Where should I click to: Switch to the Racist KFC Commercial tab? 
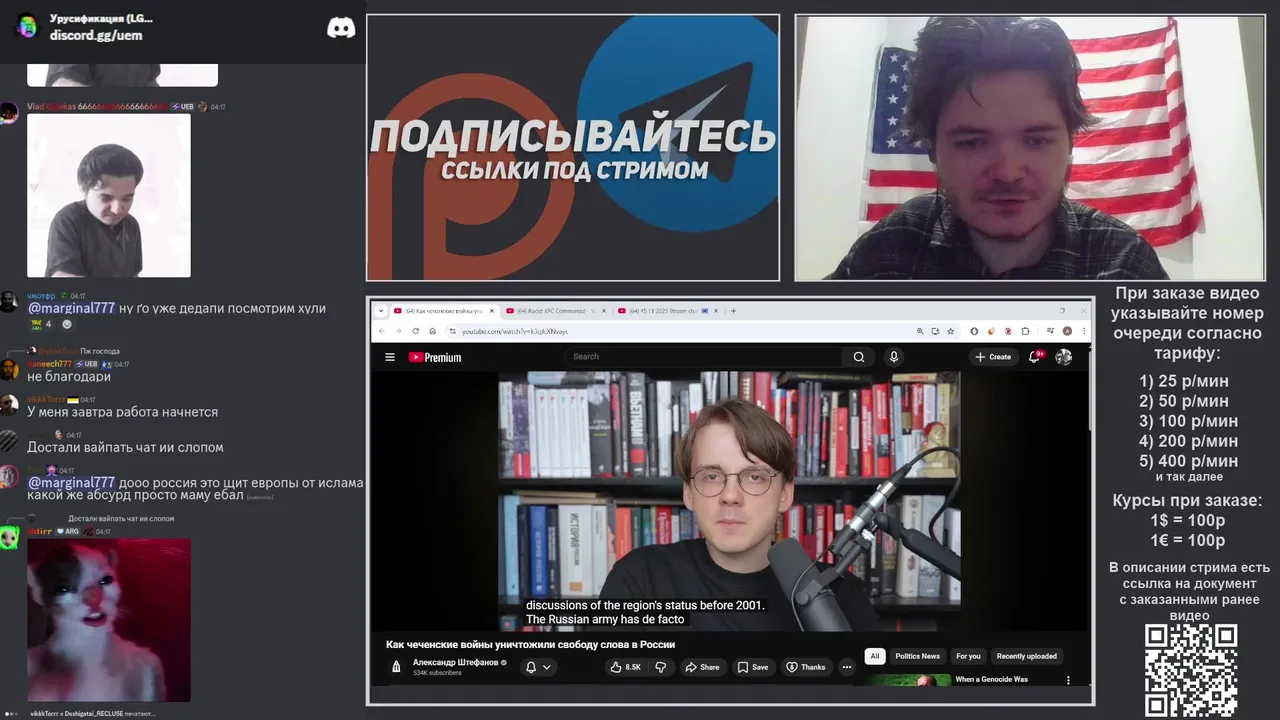pos(551,311)
